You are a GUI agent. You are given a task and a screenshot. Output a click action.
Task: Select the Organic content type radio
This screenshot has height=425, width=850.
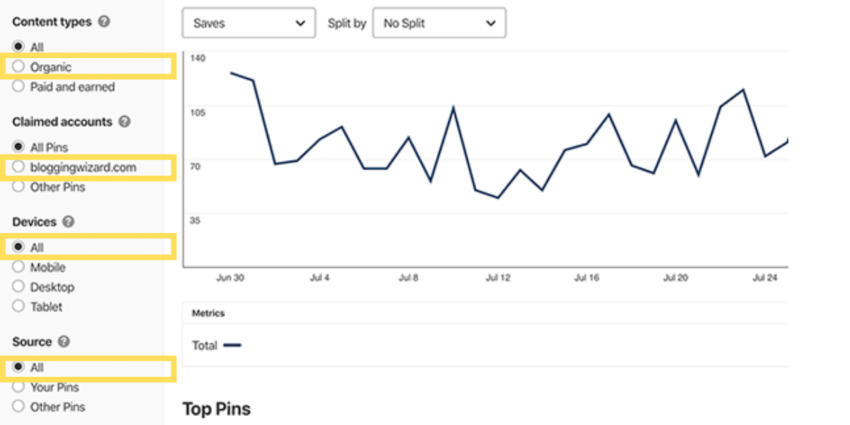(18, 67)
